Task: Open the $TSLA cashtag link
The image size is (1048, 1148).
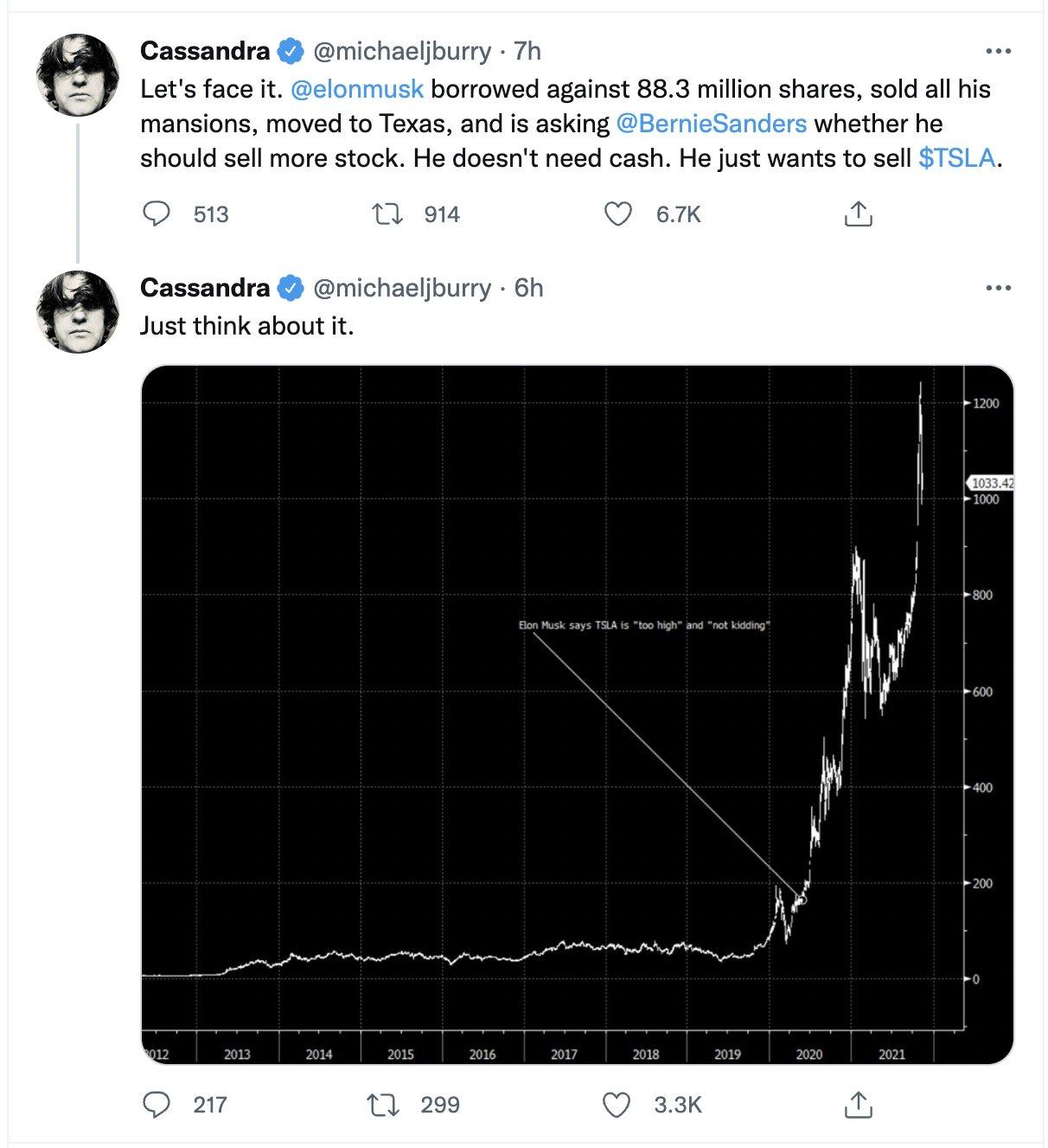Action: (x=956, y=158)
